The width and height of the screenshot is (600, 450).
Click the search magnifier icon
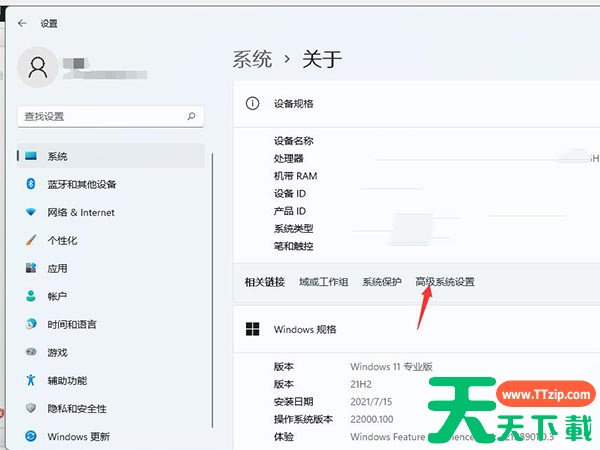[x=191, y=116]
